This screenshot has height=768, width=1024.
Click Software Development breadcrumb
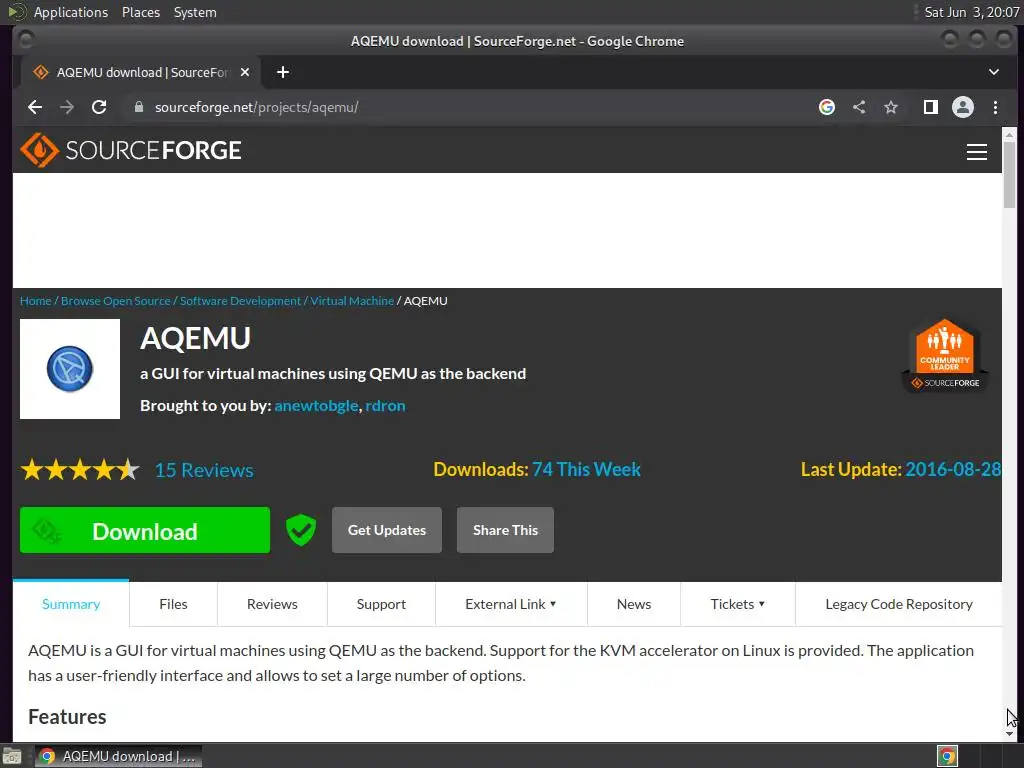pos(240,301)
